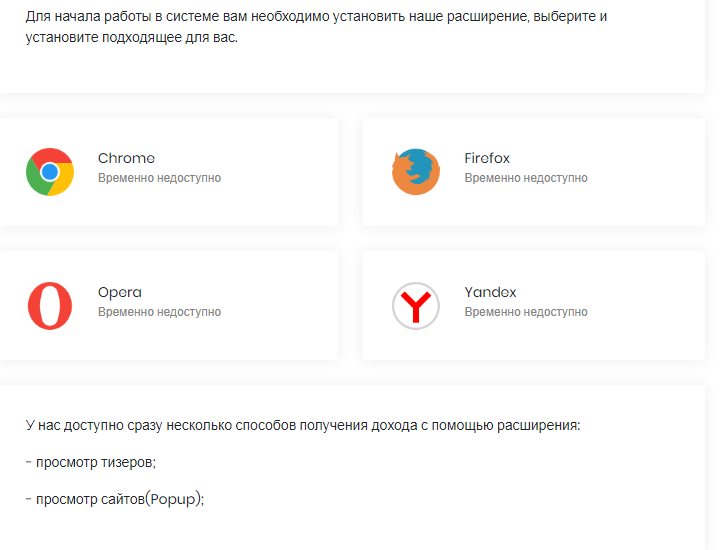Viewport: 726px width, 550px height.
Task: Open the Firefox extension title link
Action: click(x=487, y=158)
